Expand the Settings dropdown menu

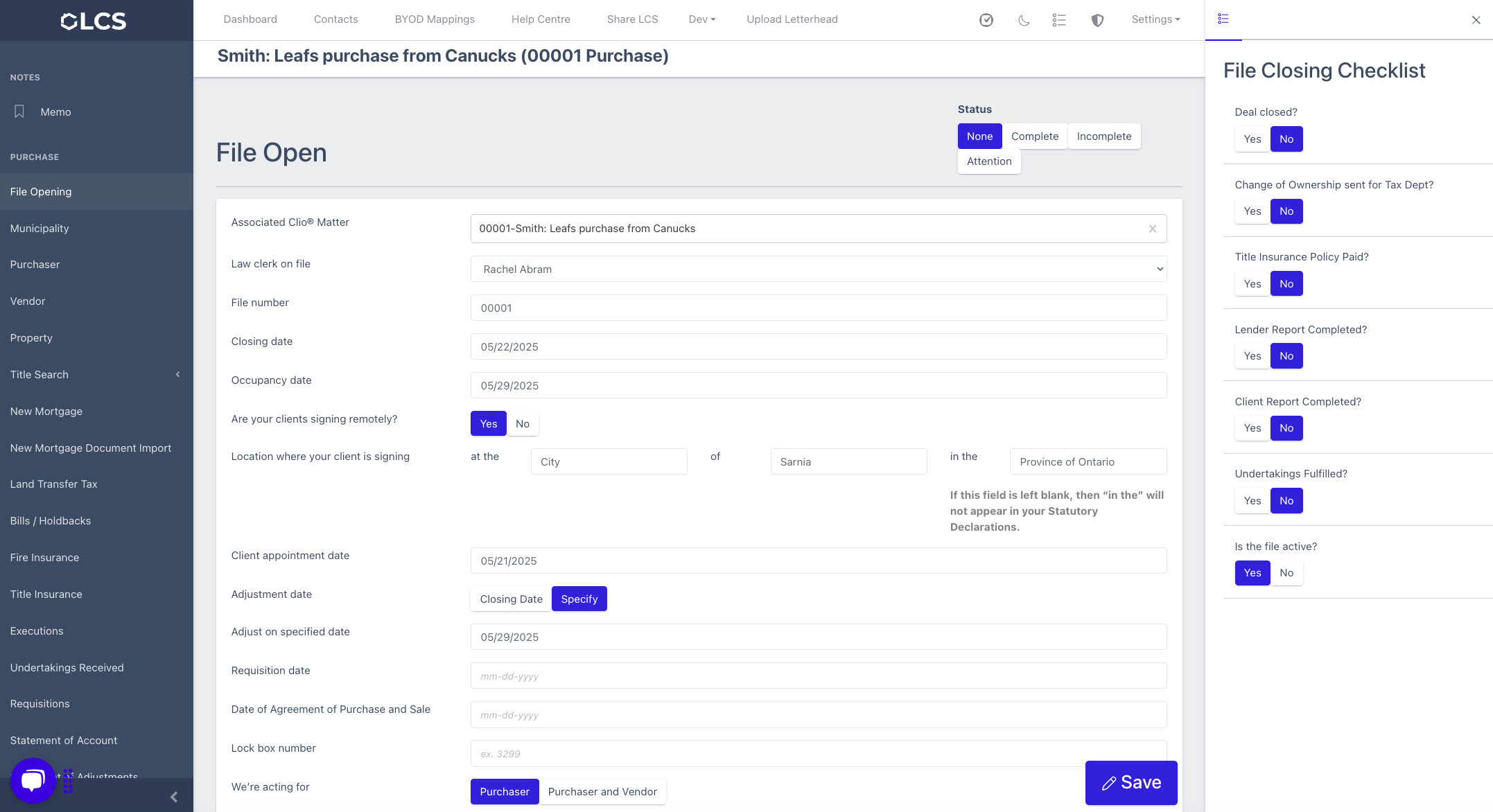pyautogui.click(x=1155, y=19)
